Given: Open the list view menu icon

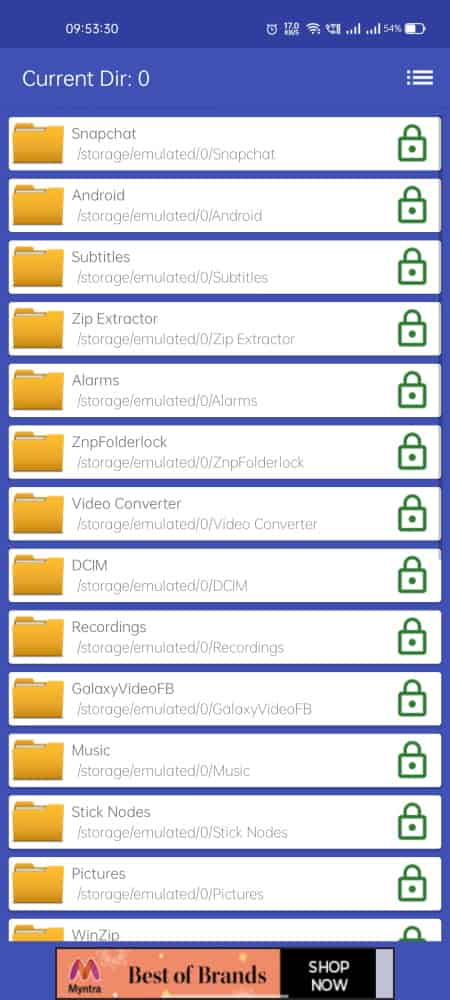Looking at the screenshot, I should pyautogui.click(x=420, y=78).
